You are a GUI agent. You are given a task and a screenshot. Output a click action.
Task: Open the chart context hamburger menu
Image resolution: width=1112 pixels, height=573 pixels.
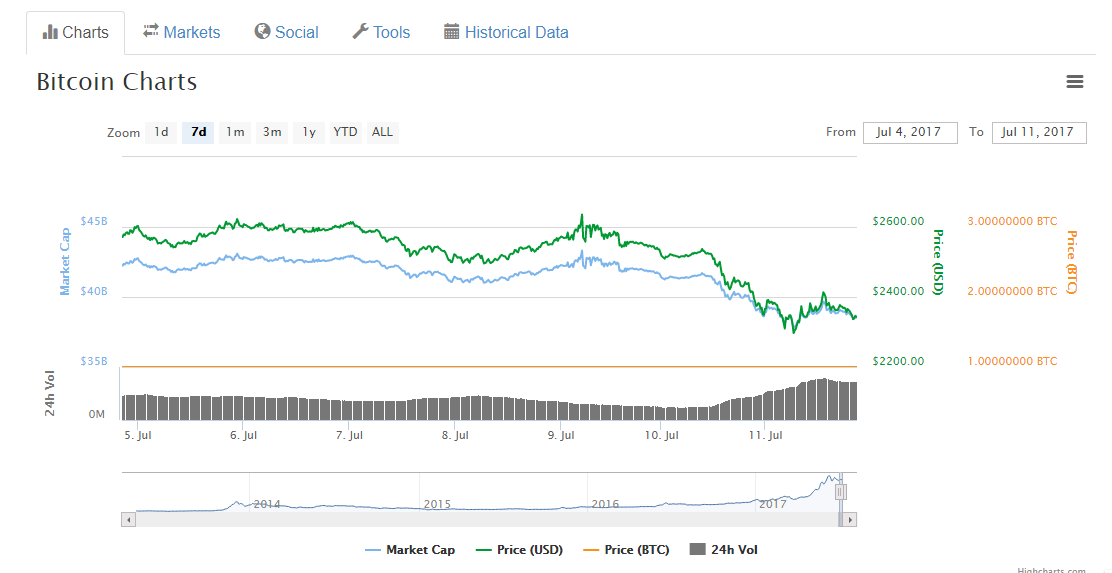(x=1074, y=82)
